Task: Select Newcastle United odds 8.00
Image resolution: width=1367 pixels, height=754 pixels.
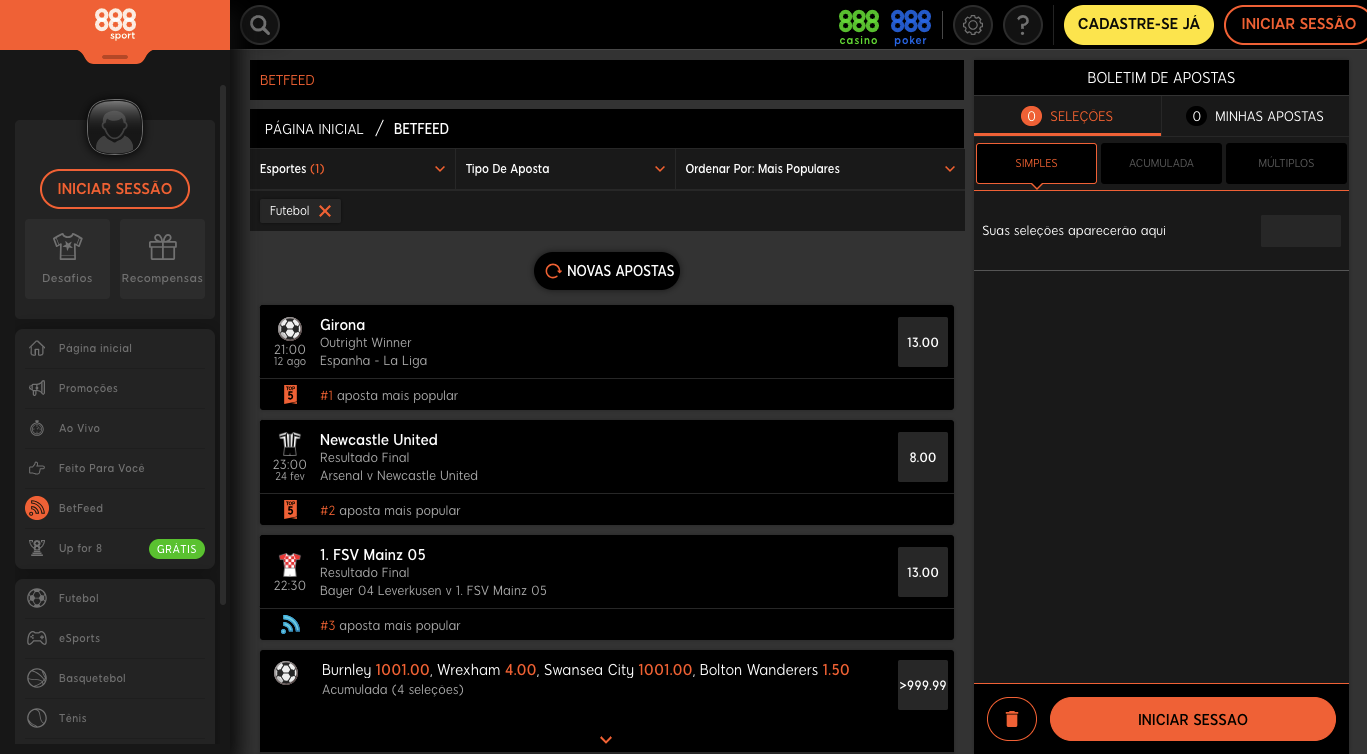Action: (x=922, y=457)
